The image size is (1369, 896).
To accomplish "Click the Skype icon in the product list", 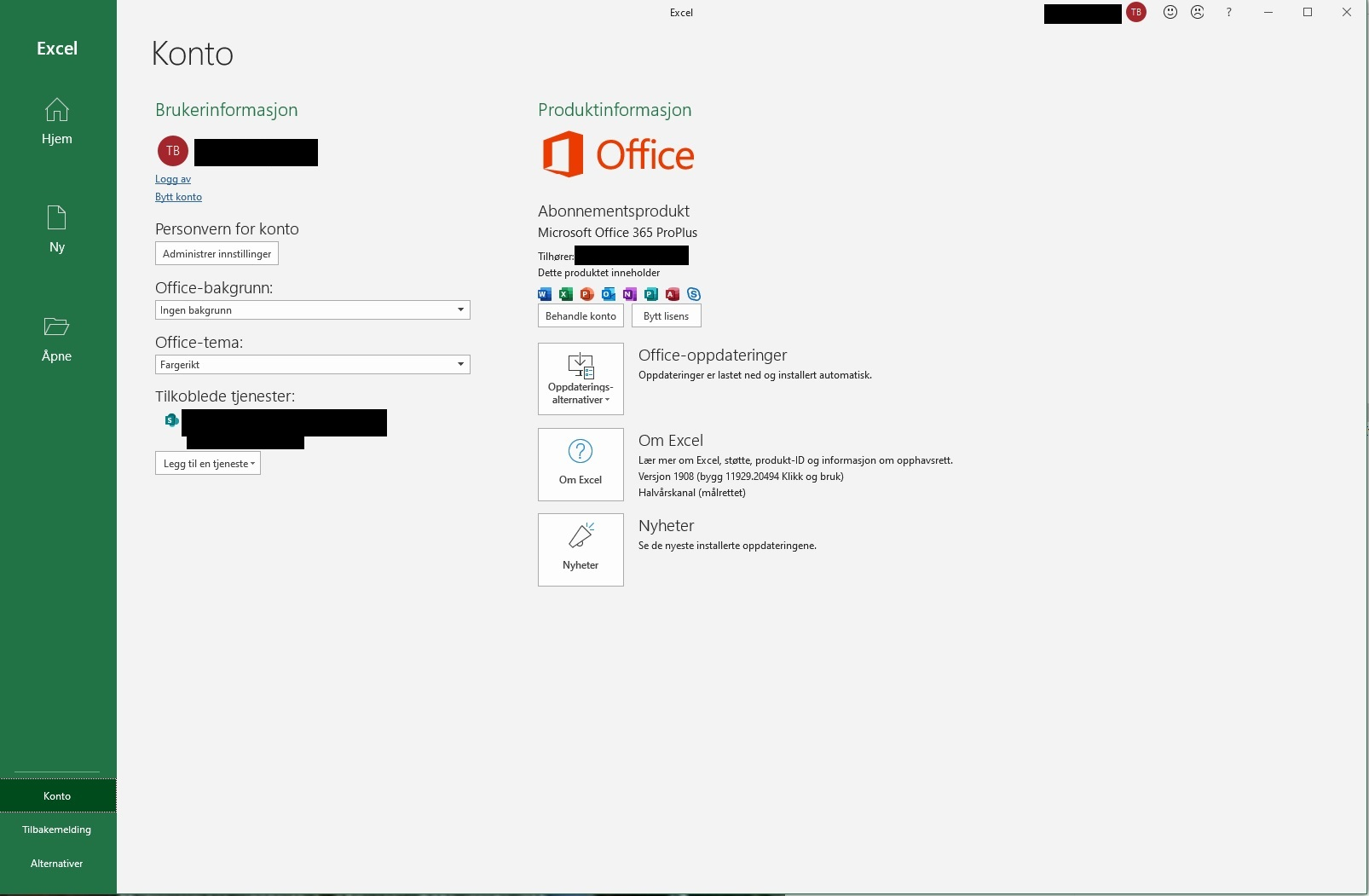I will pos(694,294).
